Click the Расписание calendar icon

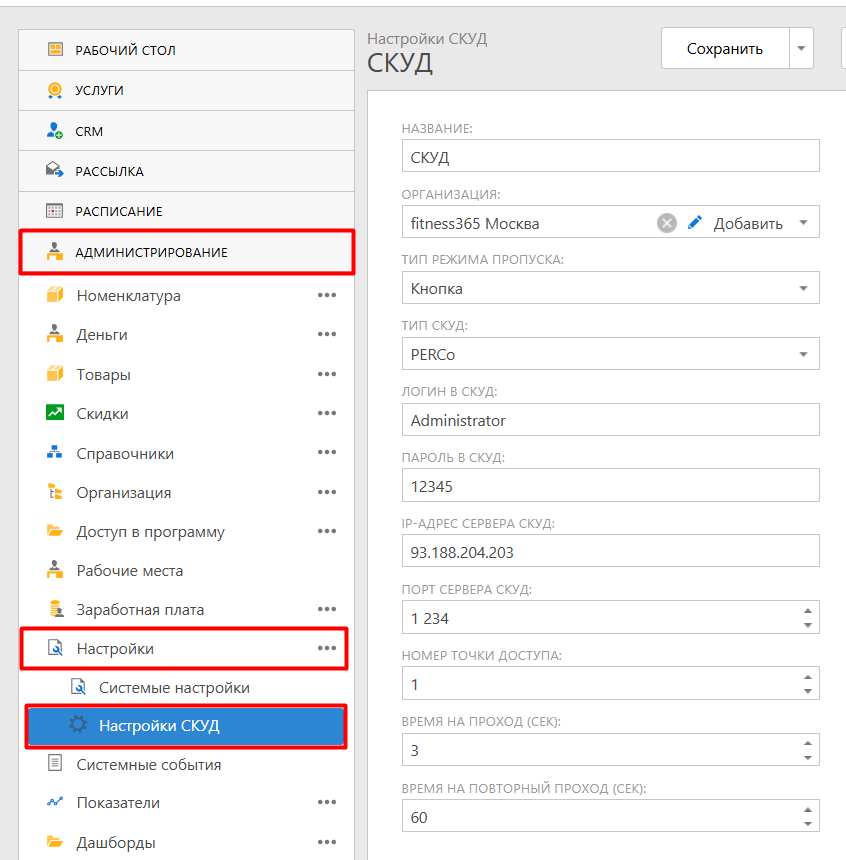coord(55,211)
